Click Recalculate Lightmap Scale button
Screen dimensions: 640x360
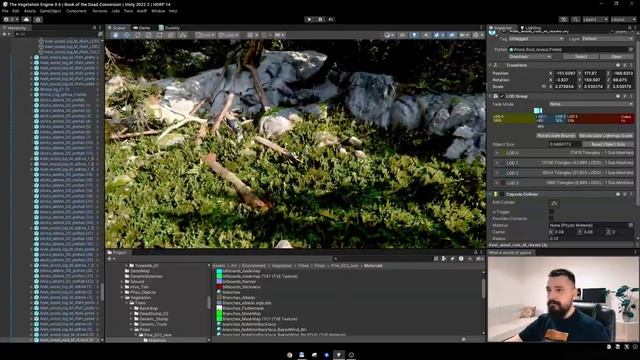(x=606, y=136)
